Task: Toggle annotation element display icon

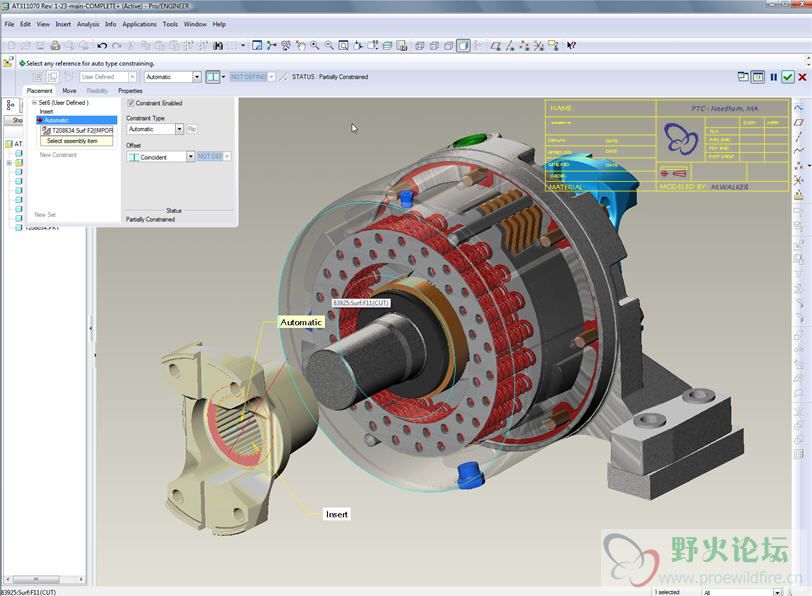Action: click(x=554, y=46)
